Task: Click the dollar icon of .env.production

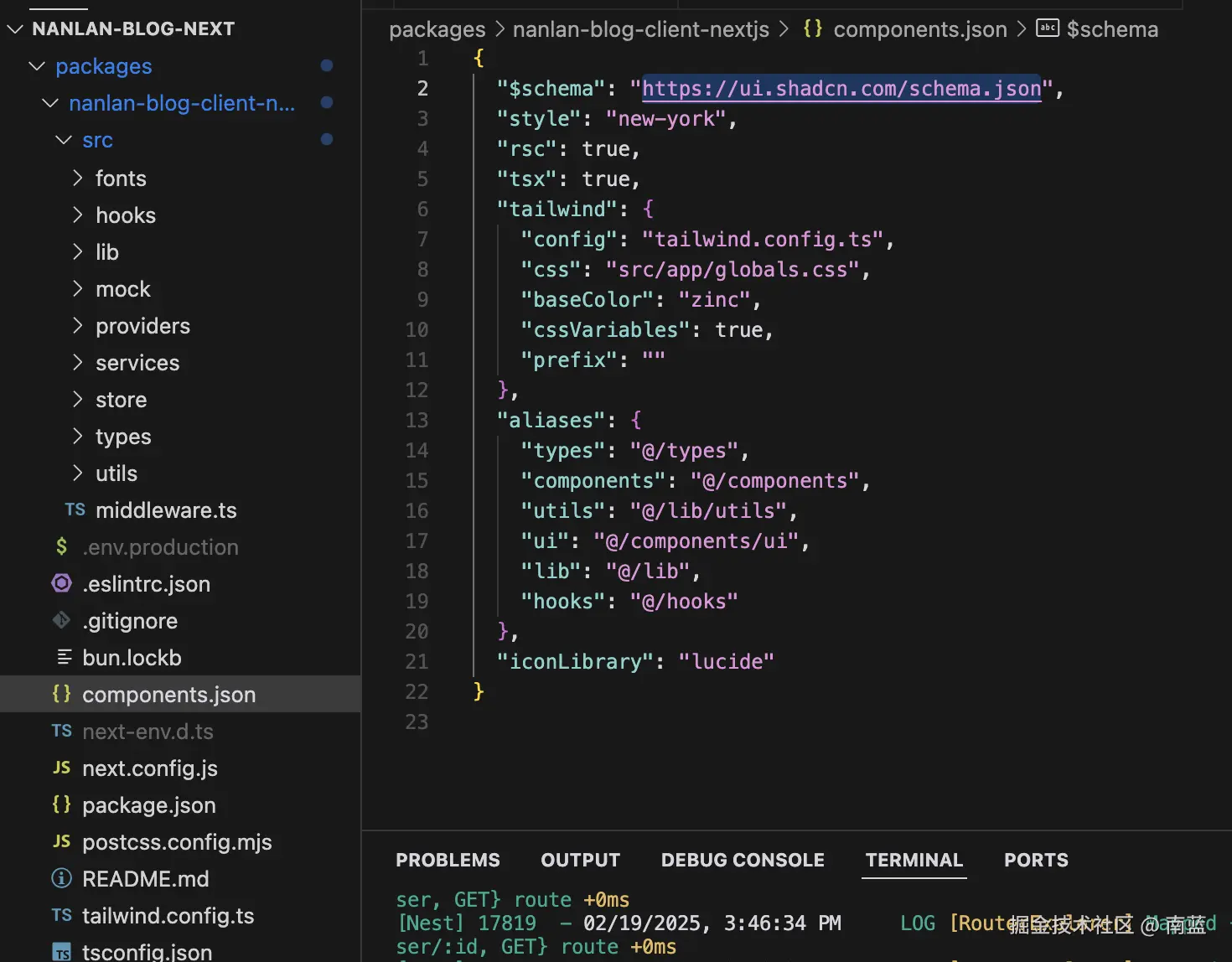Action: [x=62, y=546]
